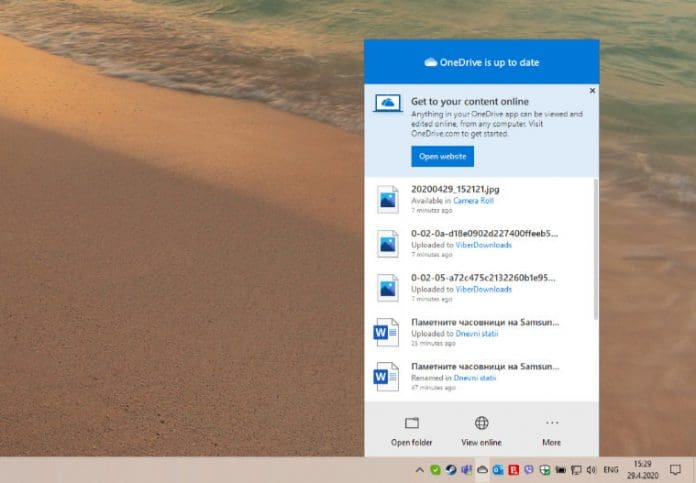Select file 0-02-05-a72c475c2132260b1e95...
This screenshot has width=696, height=483.
(483, 278)
